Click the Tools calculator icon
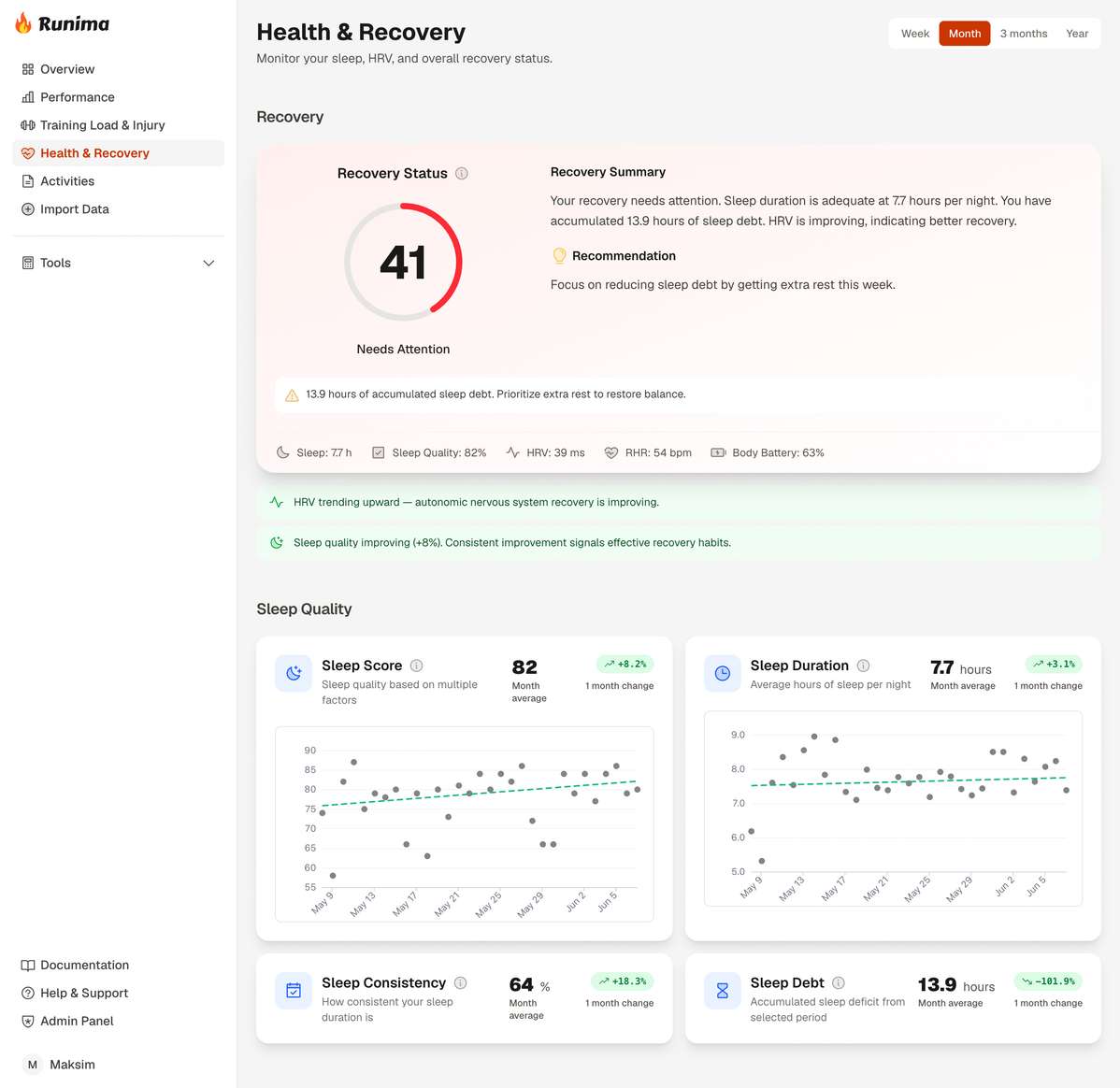Image resolution: width=1120 pixels, height=1088 pixels. (x=28, y=263)
